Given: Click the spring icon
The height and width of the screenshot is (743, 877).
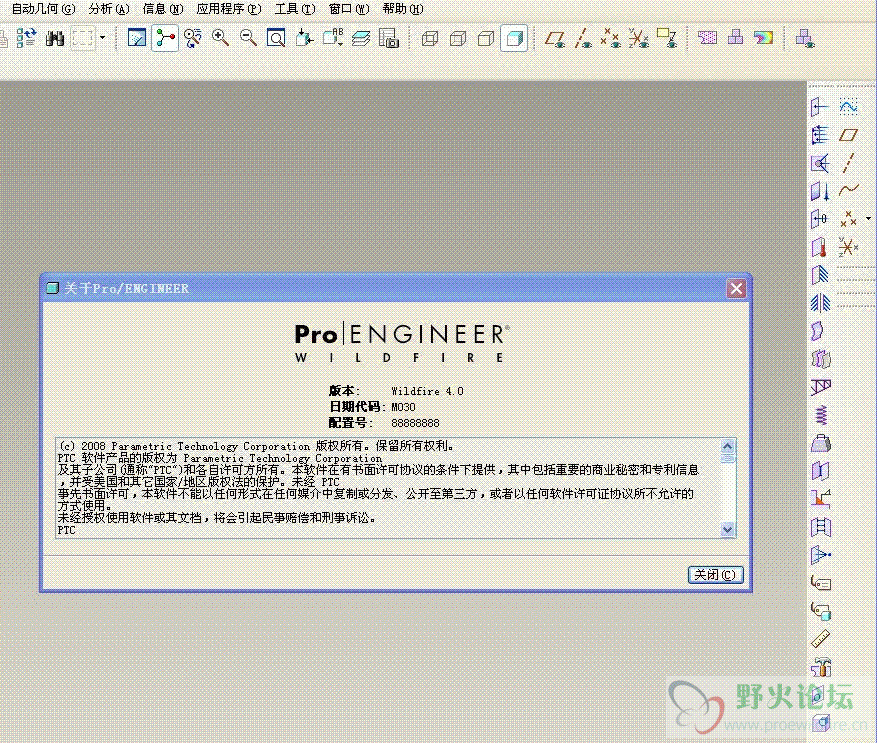Looking at the screenshot, I should [x=820, y=415].
